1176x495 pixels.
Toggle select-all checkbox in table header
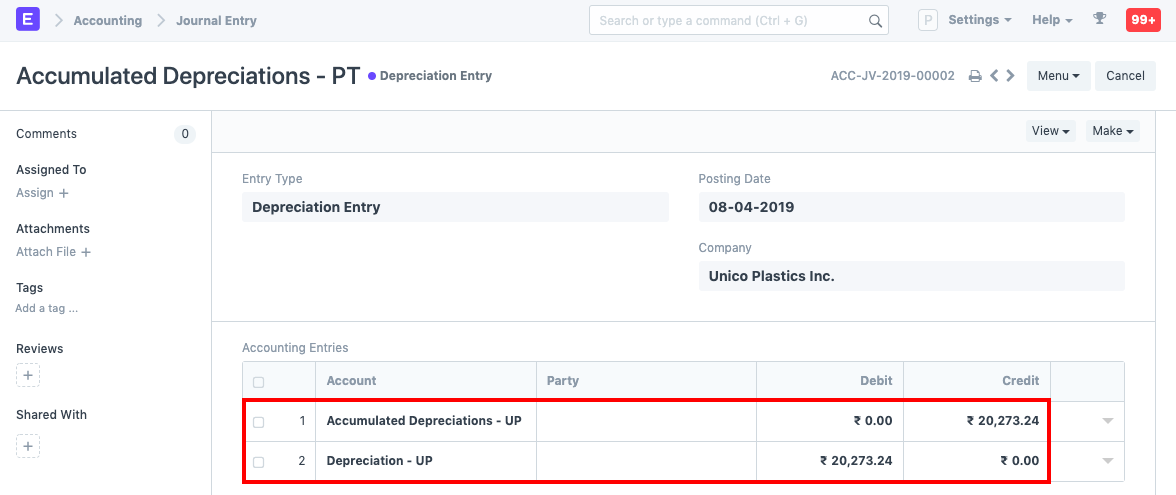pyautogui.click(x=259, y=382)
